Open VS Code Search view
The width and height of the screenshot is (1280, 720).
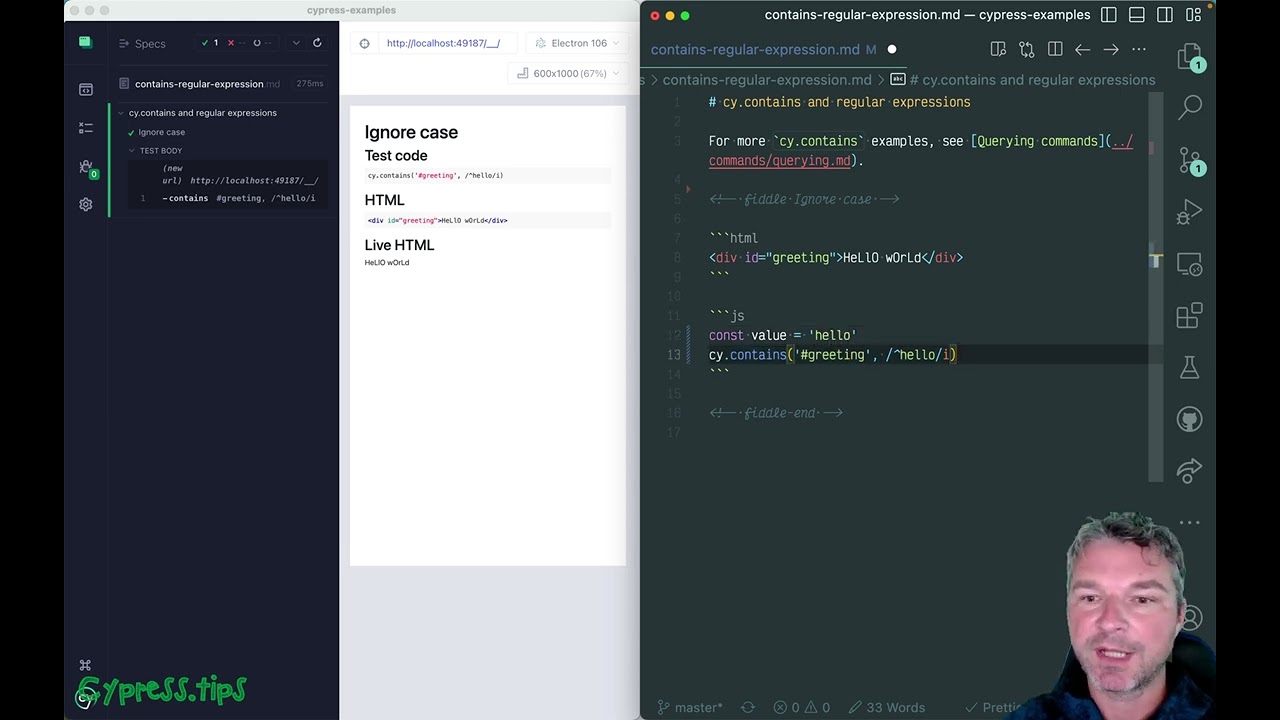pos(1189,107)
